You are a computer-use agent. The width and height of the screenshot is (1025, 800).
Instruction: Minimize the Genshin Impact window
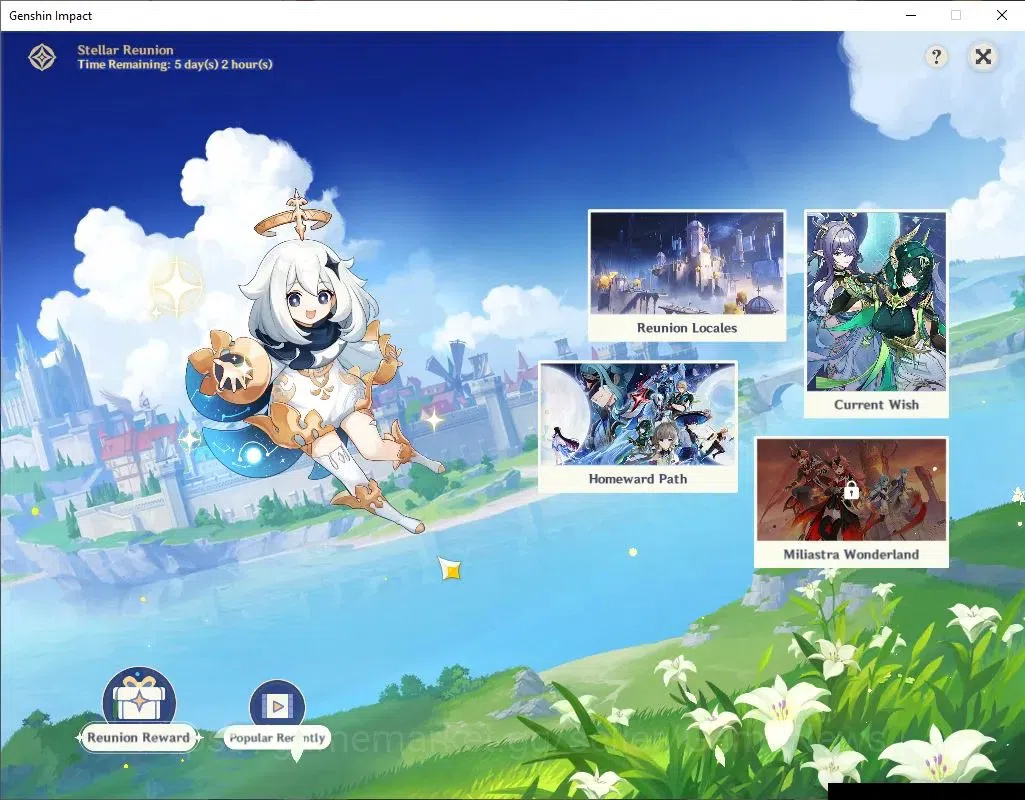point(911,15)
